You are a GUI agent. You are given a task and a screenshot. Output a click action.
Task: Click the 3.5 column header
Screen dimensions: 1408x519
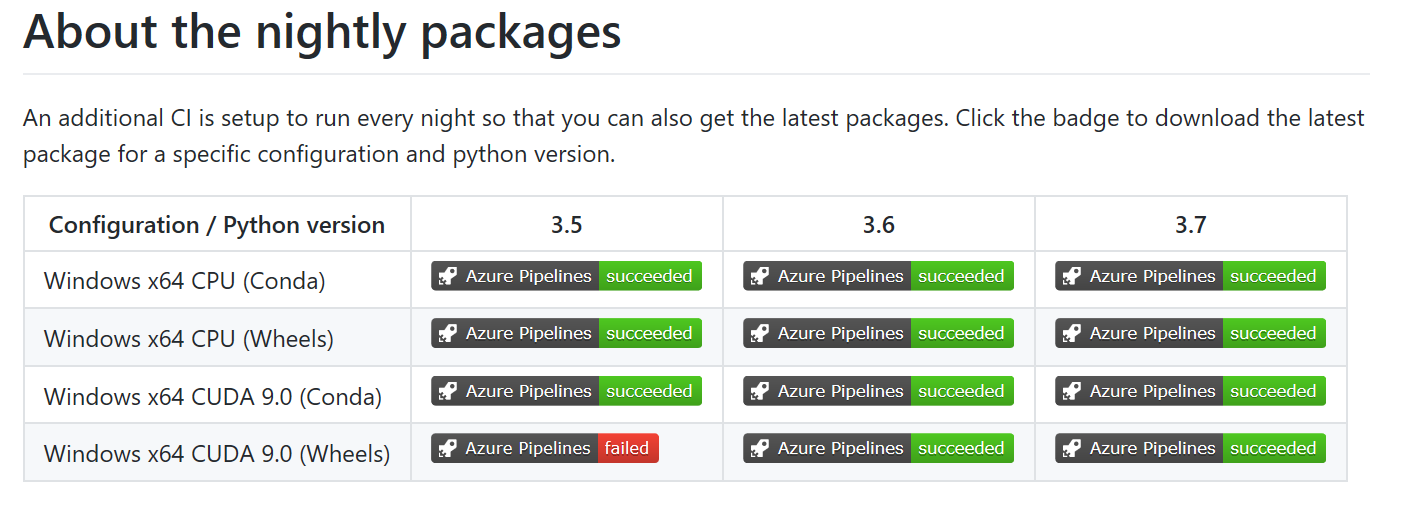point(566,225)
